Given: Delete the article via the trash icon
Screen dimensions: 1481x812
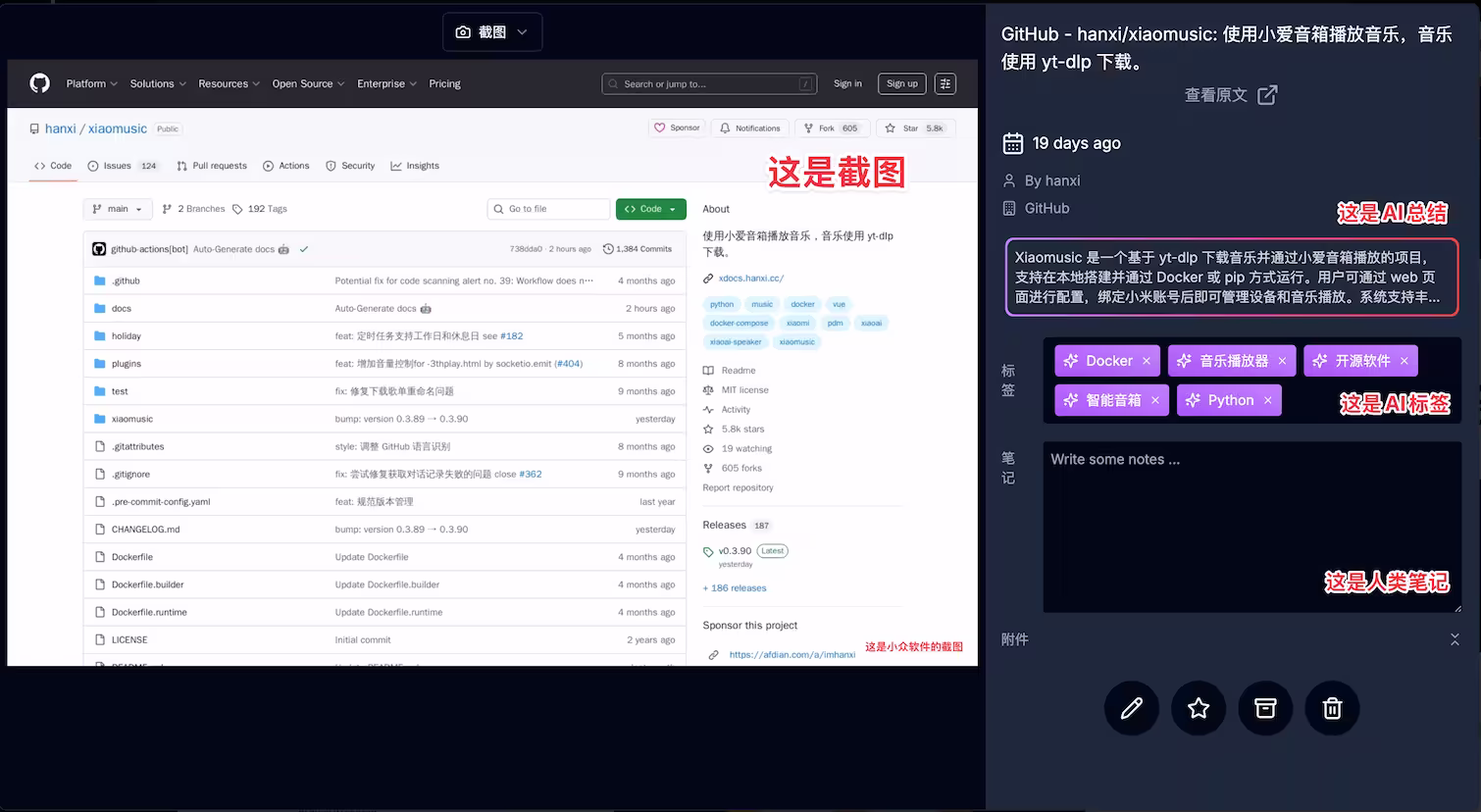Looking at the screenshot, I should 1331,708.
